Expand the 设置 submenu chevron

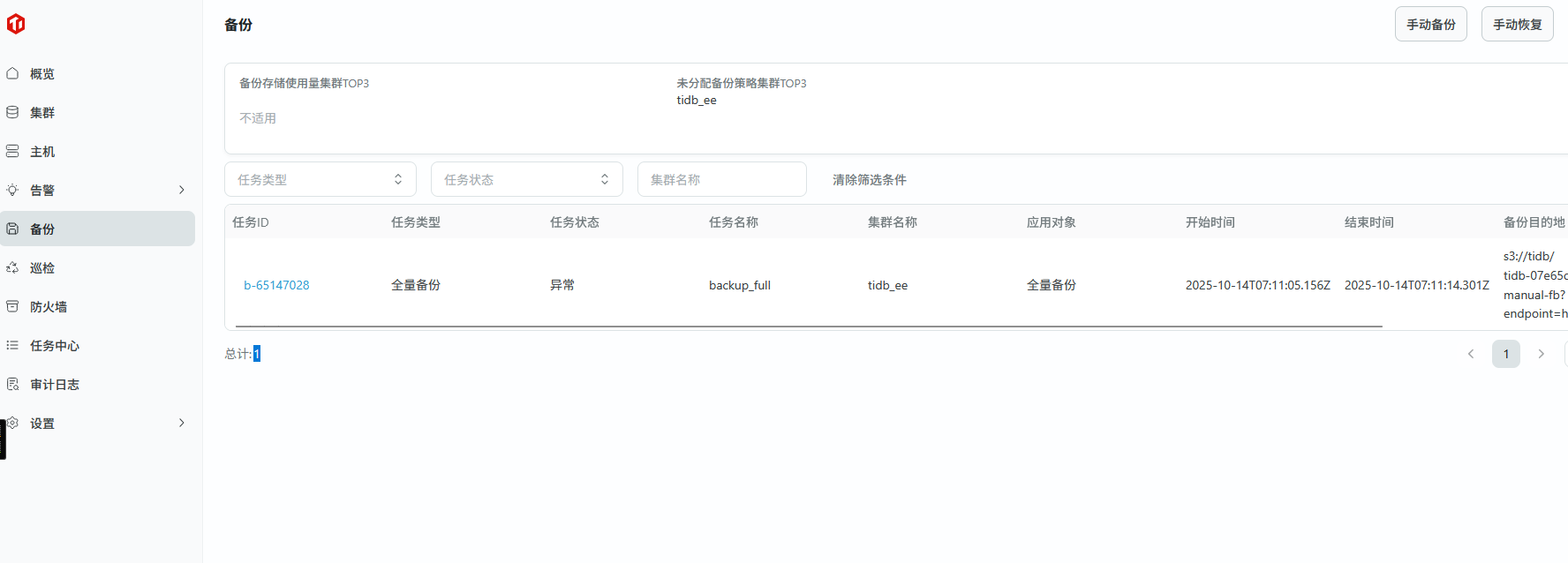[182, 423]
